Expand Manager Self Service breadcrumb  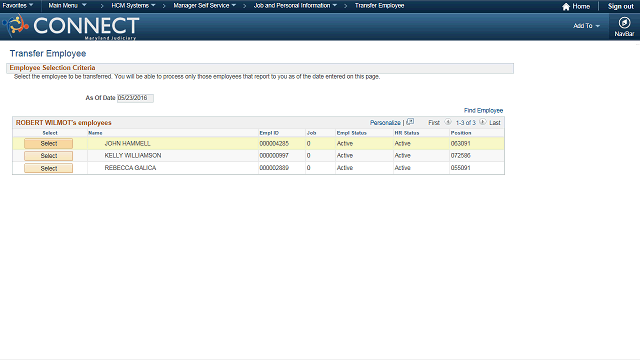coord(204,6)
